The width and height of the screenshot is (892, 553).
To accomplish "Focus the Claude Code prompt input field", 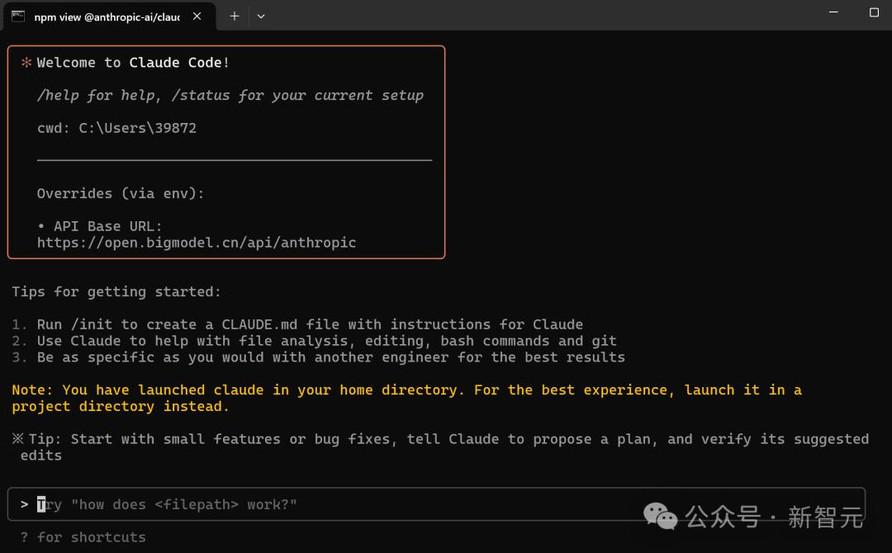I will (x=436, y=504).
